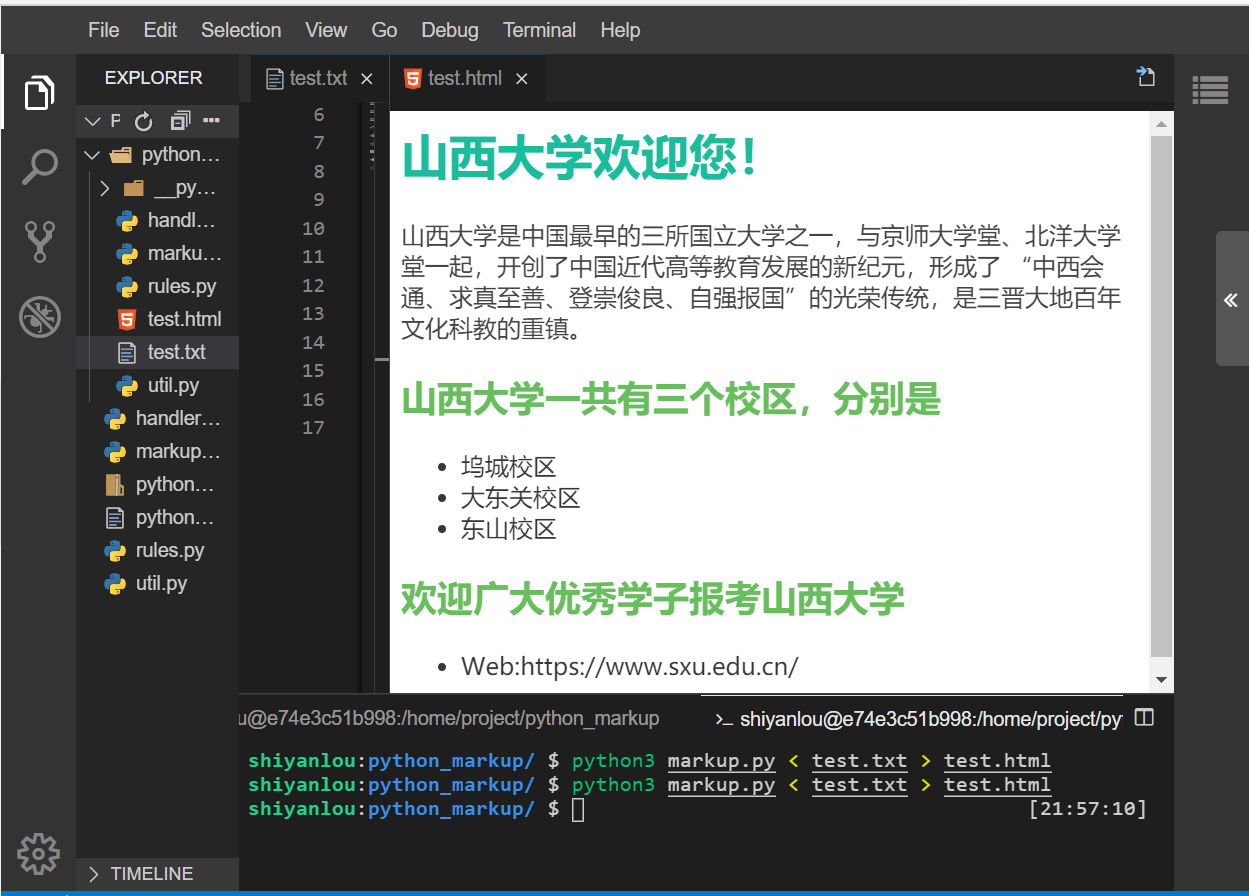Open the Manage settings gear icon
The height and width of the screenshot is (896, 1249).
(x=39, y=853)
